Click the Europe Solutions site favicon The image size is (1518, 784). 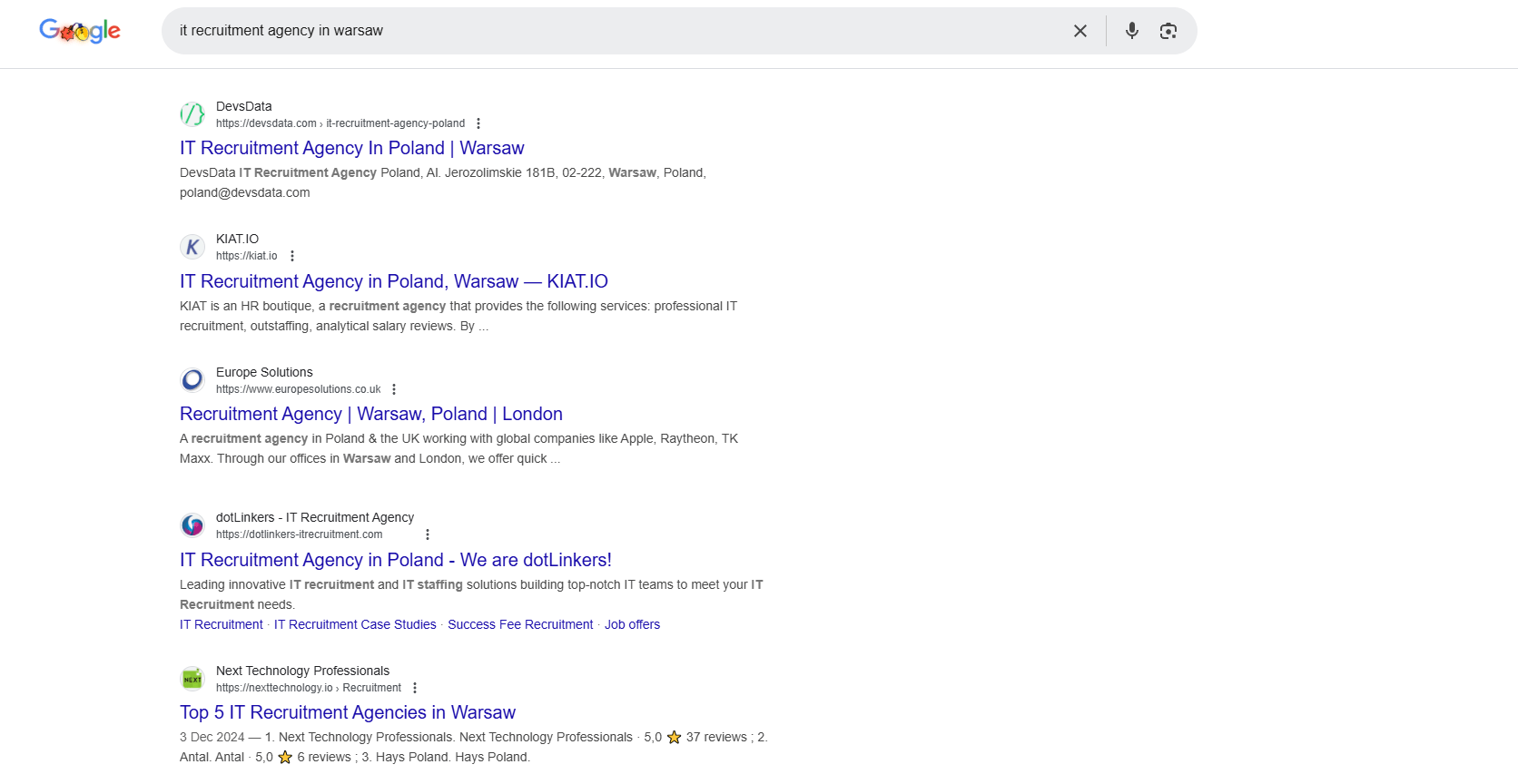click(192, 380)
